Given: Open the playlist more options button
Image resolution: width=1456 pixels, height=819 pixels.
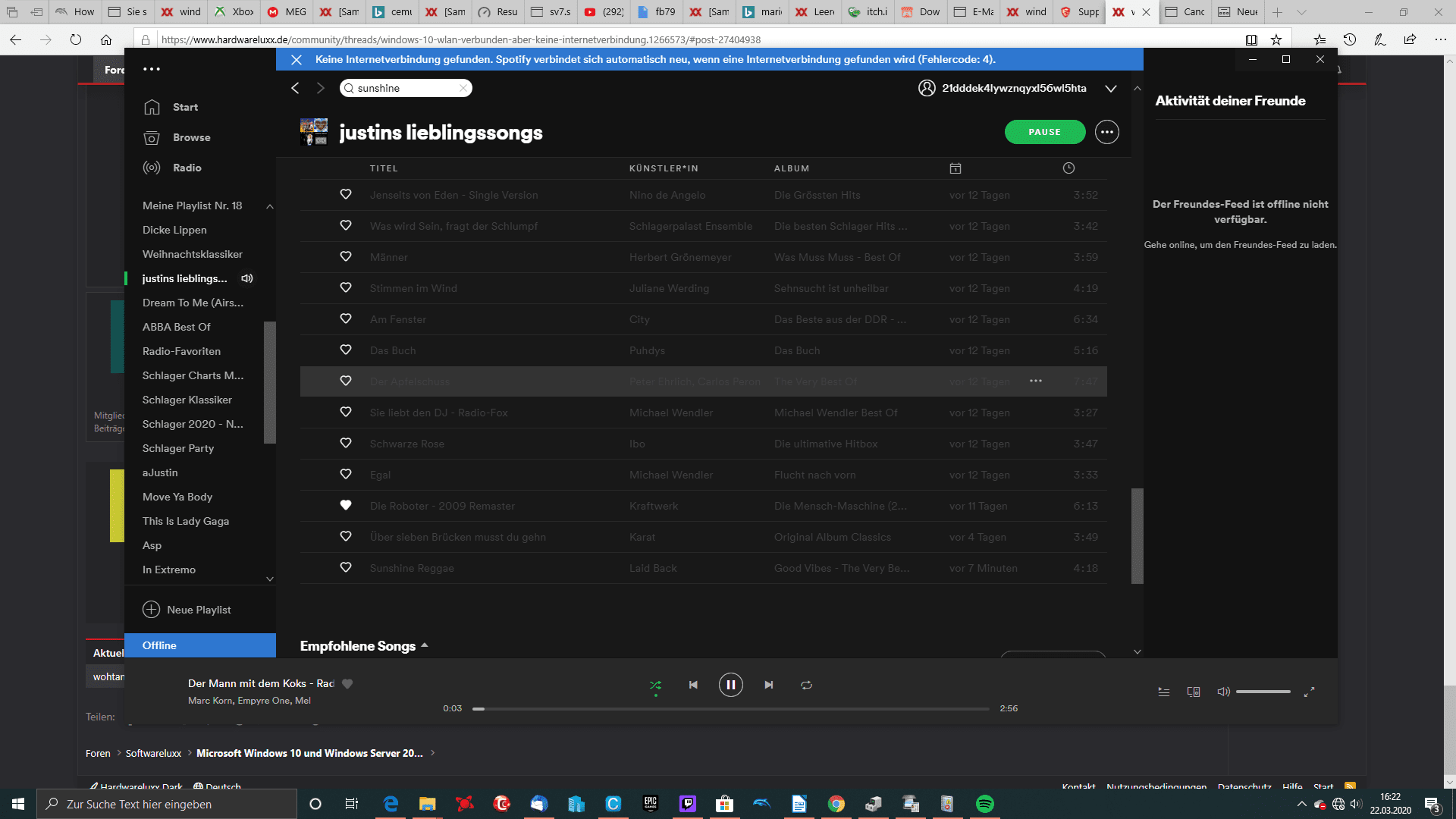Looking at the screenshot, I should click(1106, 132).
